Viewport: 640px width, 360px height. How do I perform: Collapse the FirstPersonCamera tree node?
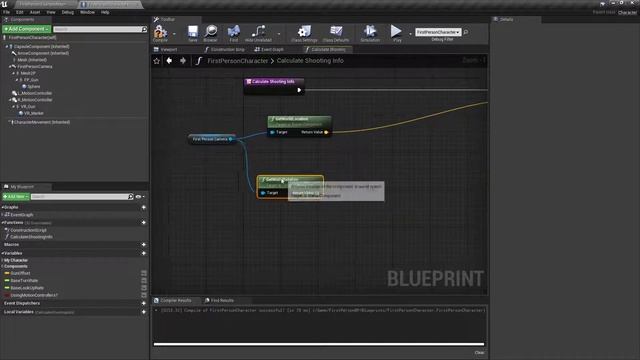[x=10, y=67]
